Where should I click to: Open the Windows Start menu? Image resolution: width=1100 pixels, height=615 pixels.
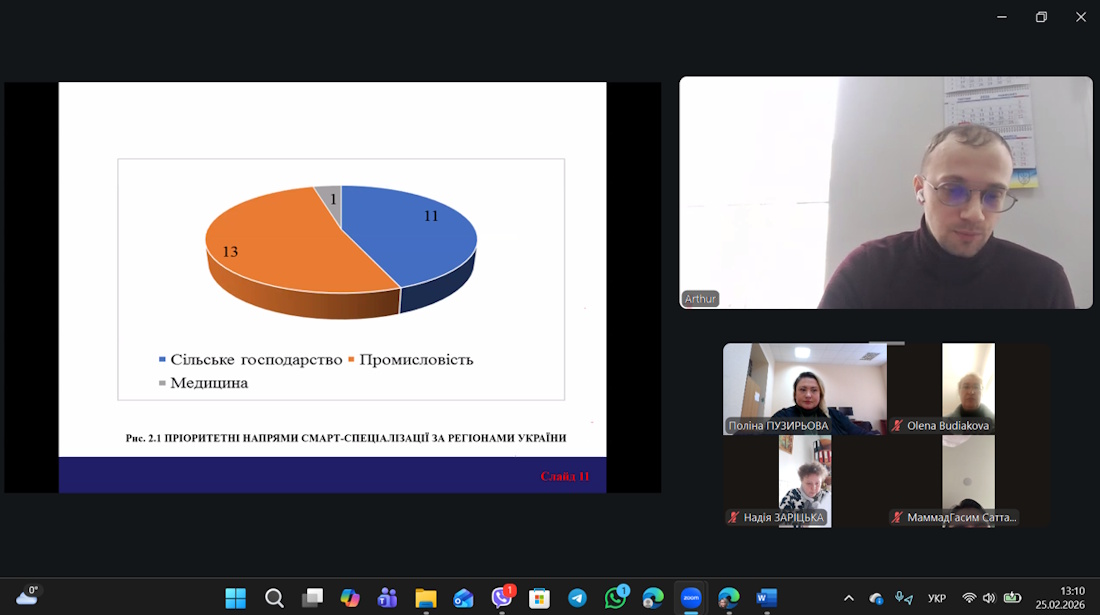pyautogui.click(x=236, y=598)
